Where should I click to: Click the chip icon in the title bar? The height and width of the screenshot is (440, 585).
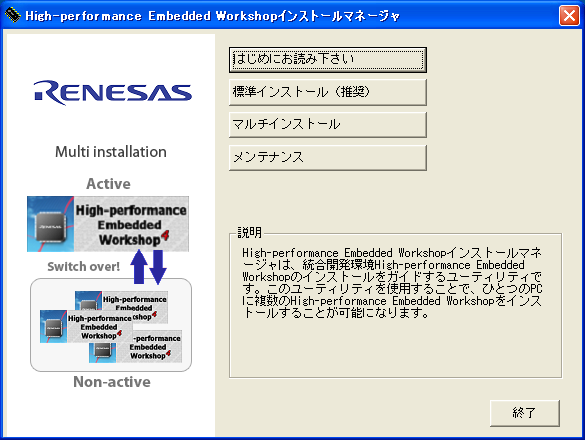(x=12, y=15)
